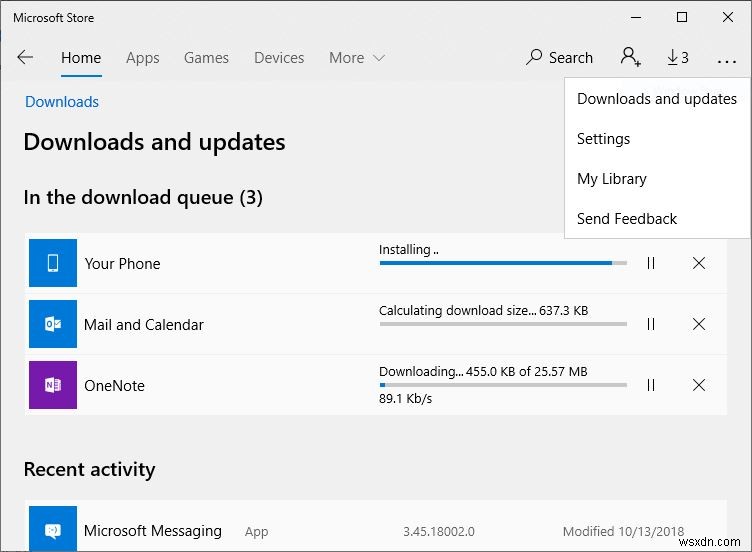Click the Microsoft Messaging app name

(x=153, y=531)
